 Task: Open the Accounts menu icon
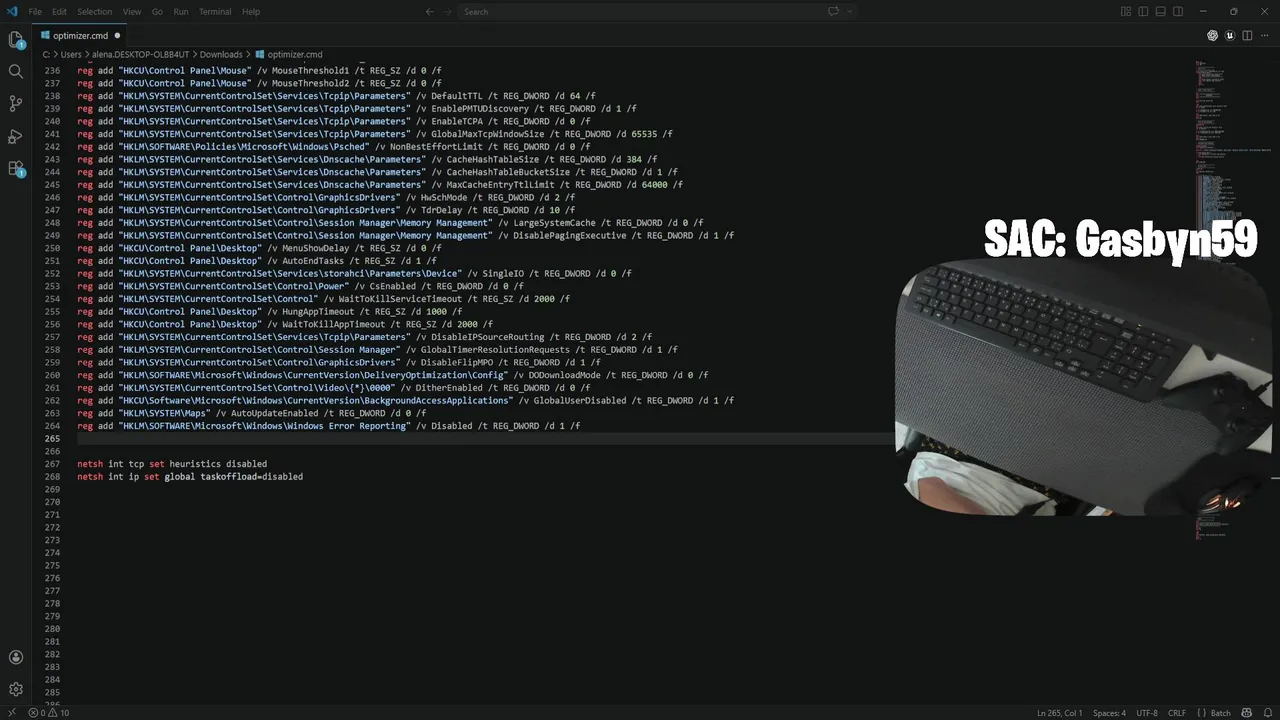click(x=16, y=657)
